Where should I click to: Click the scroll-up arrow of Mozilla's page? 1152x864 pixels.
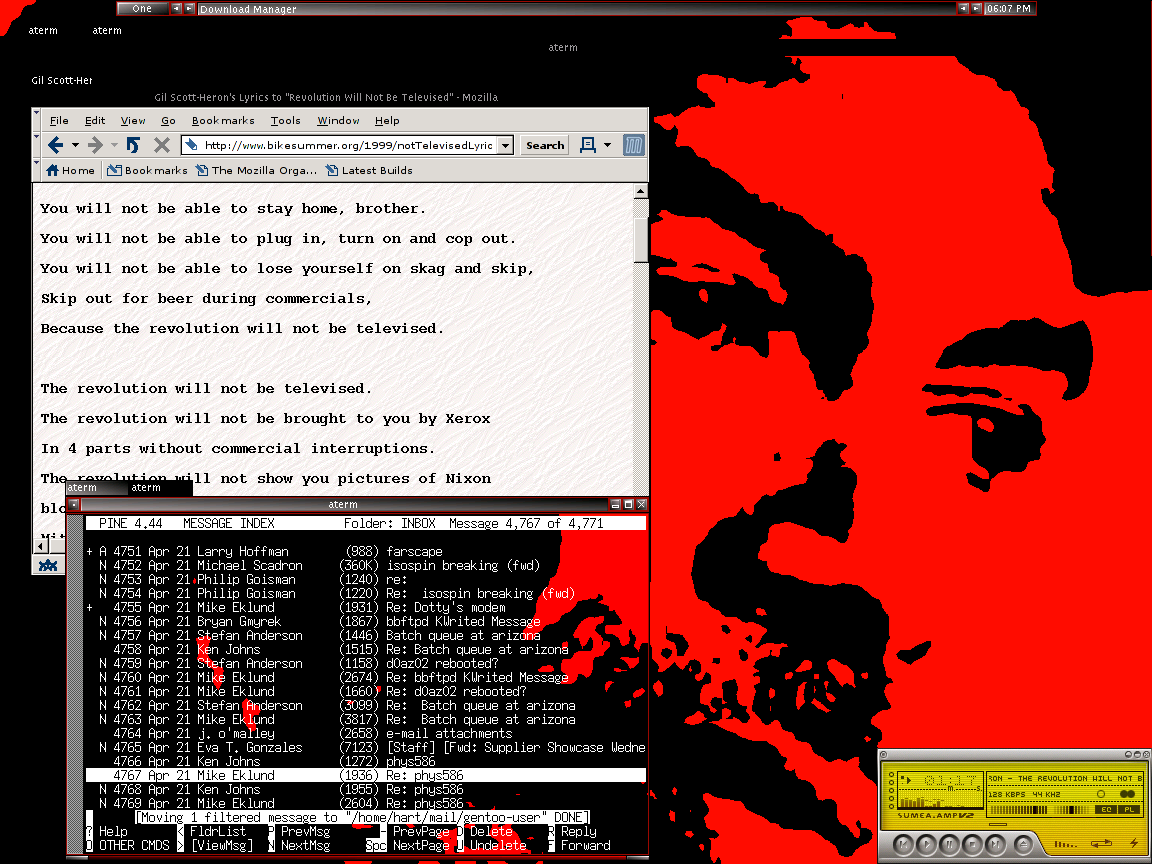point(641,191)
